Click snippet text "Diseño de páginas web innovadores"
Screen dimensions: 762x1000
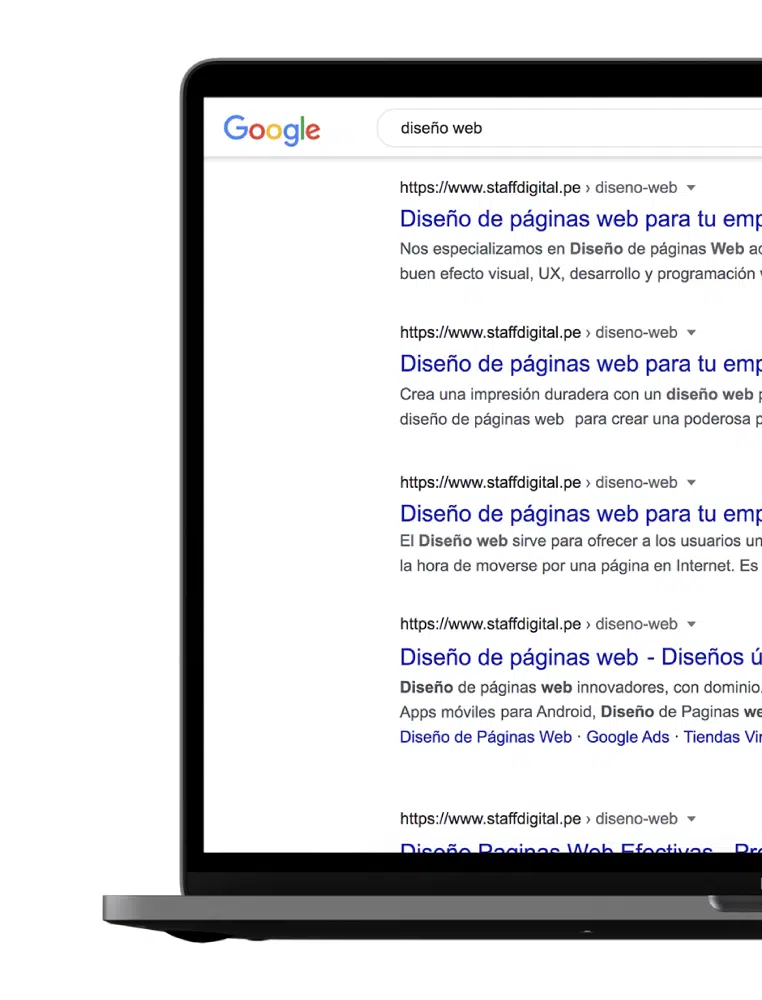click(533, 688)
